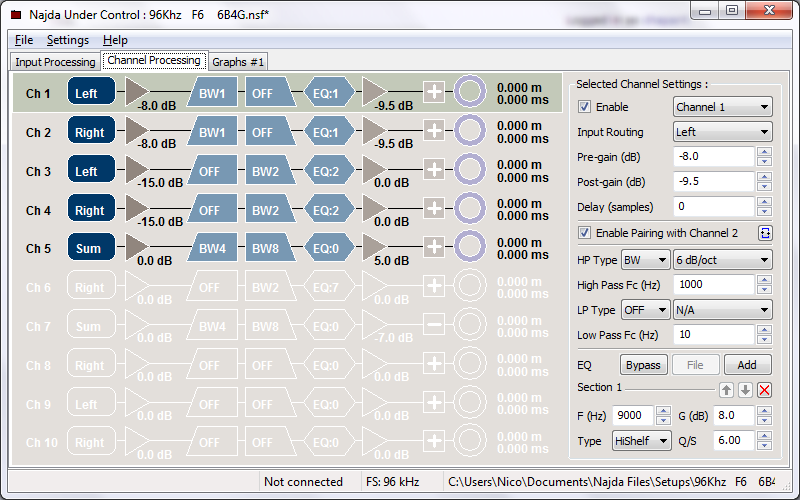Select the Ch 8 row label
This screenshot has height=500, width=800.
point(38,366)
